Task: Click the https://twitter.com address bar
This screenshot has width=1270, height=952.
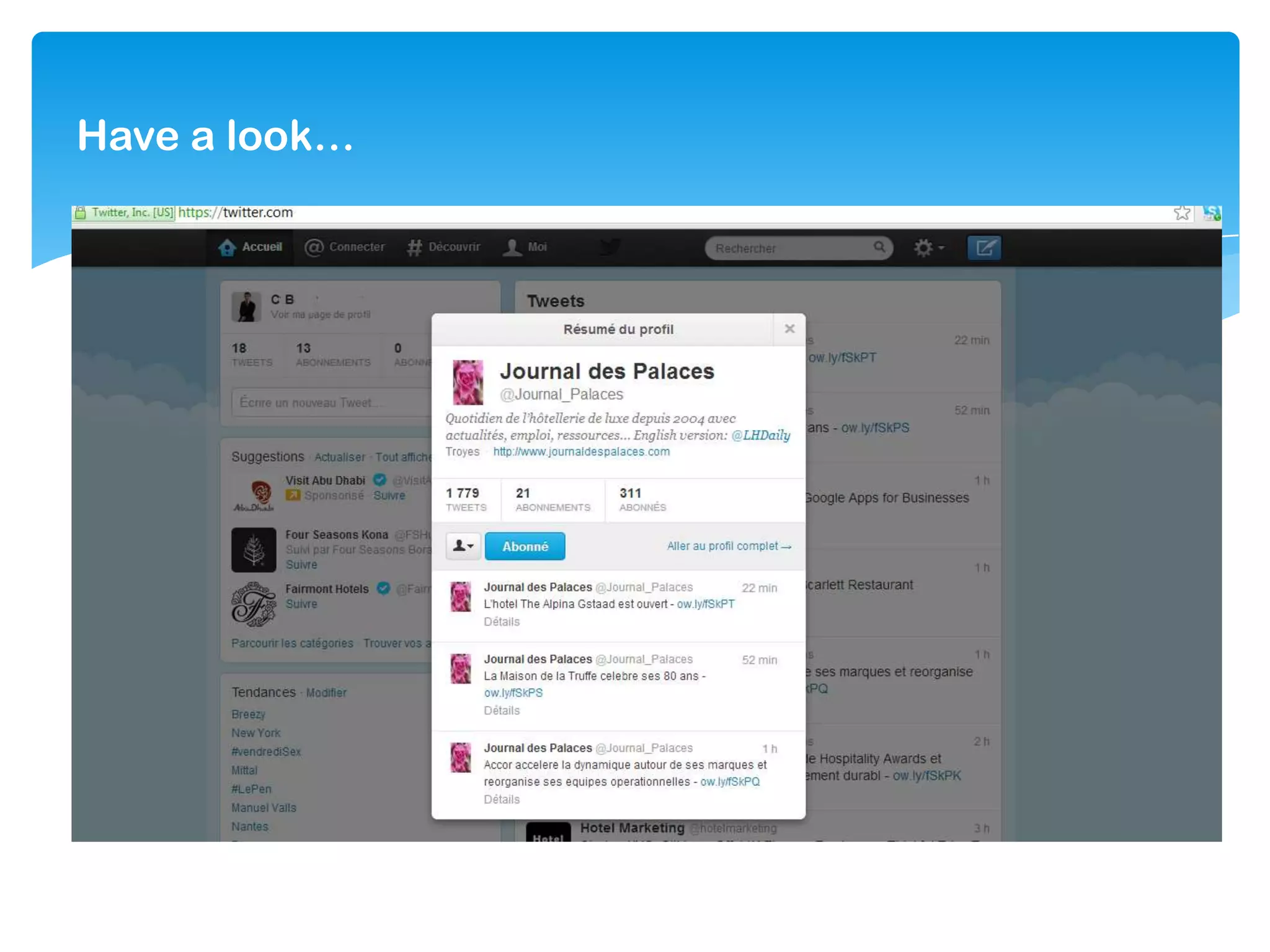Action: (236, 213)
